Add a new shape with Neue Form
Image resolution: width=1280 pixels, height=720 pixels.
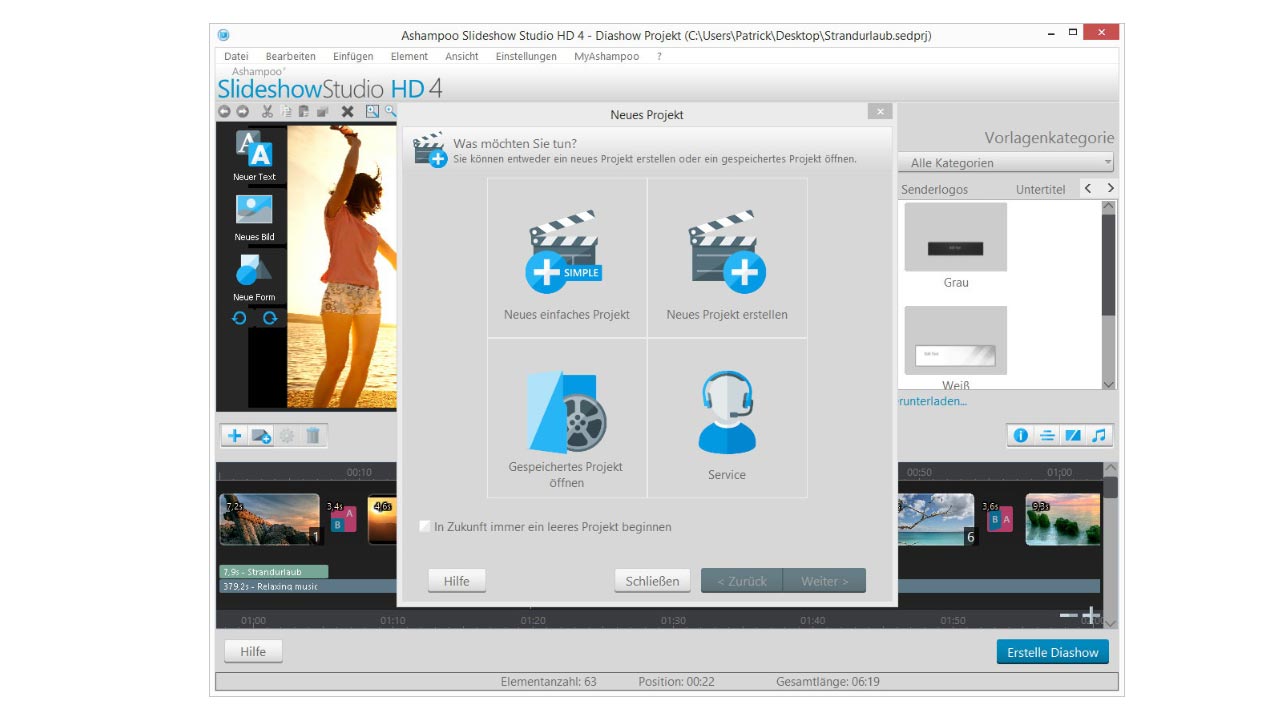(254, 277)
